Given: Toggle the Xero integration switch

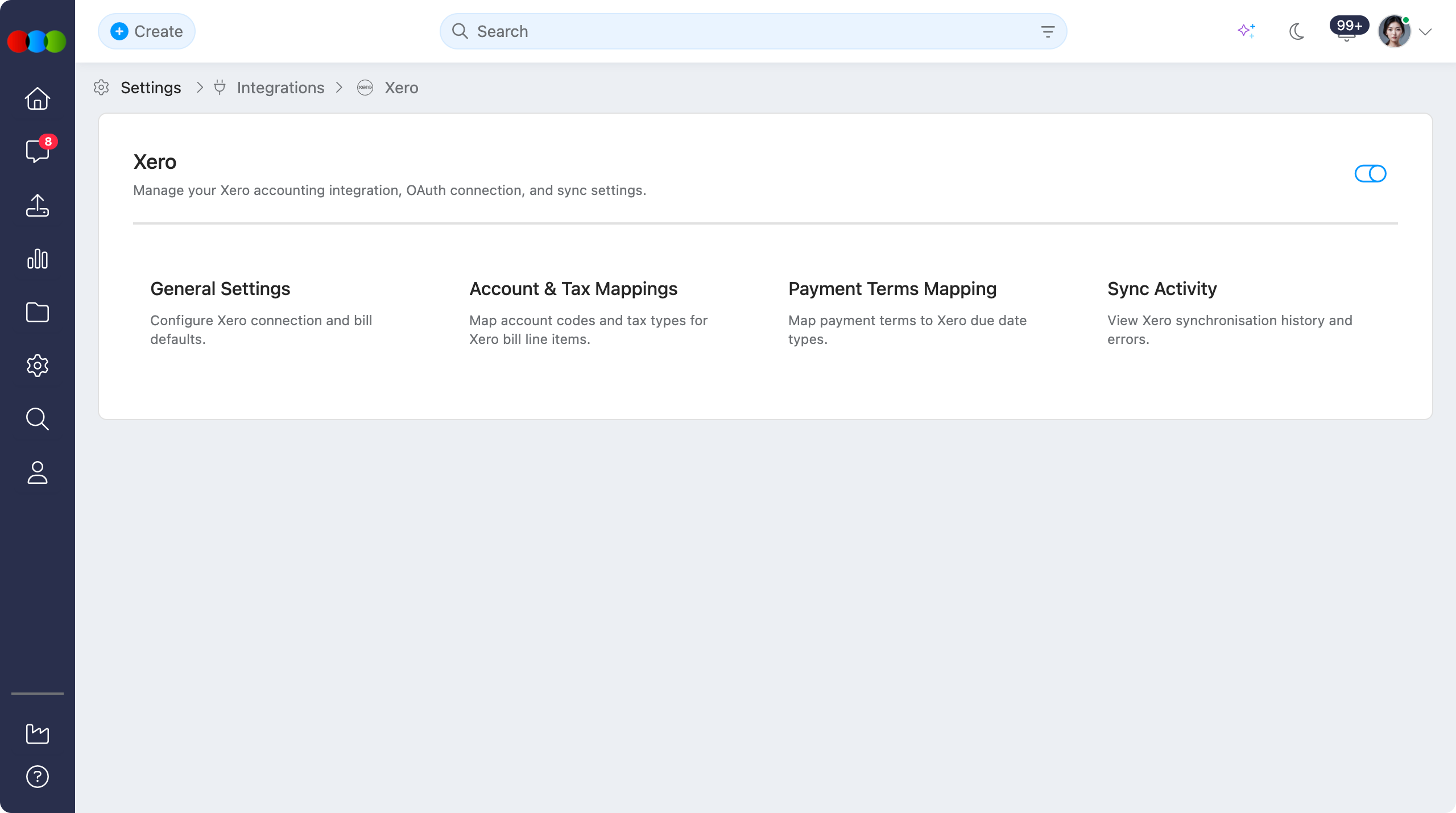Looking at the screenshot, I should coord(1371,173).
